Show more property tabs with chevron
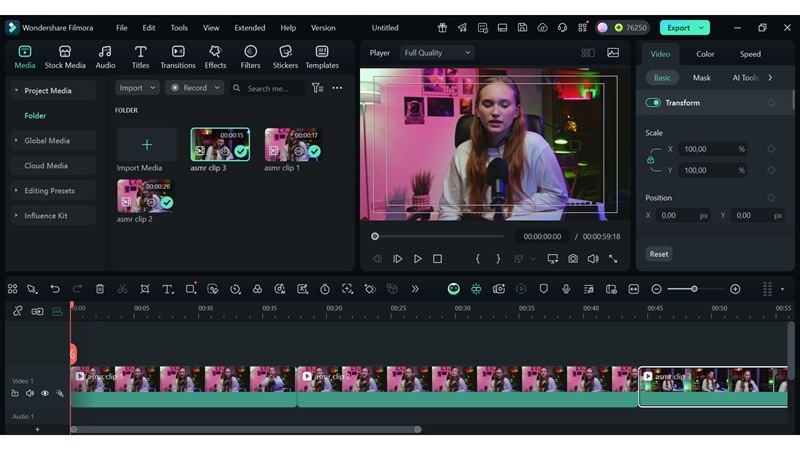The width and height of the screenshot is (800, 450). [x=770, y=78]
